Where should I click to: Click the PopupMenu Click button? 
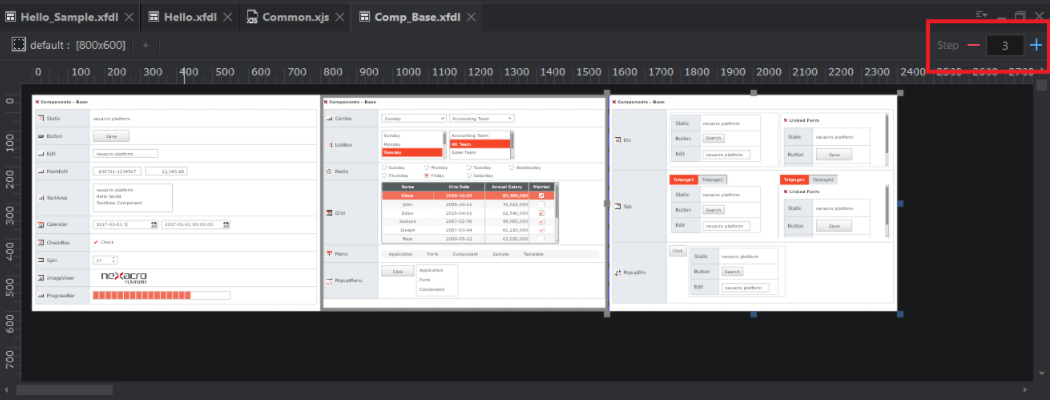coord(398,271)
